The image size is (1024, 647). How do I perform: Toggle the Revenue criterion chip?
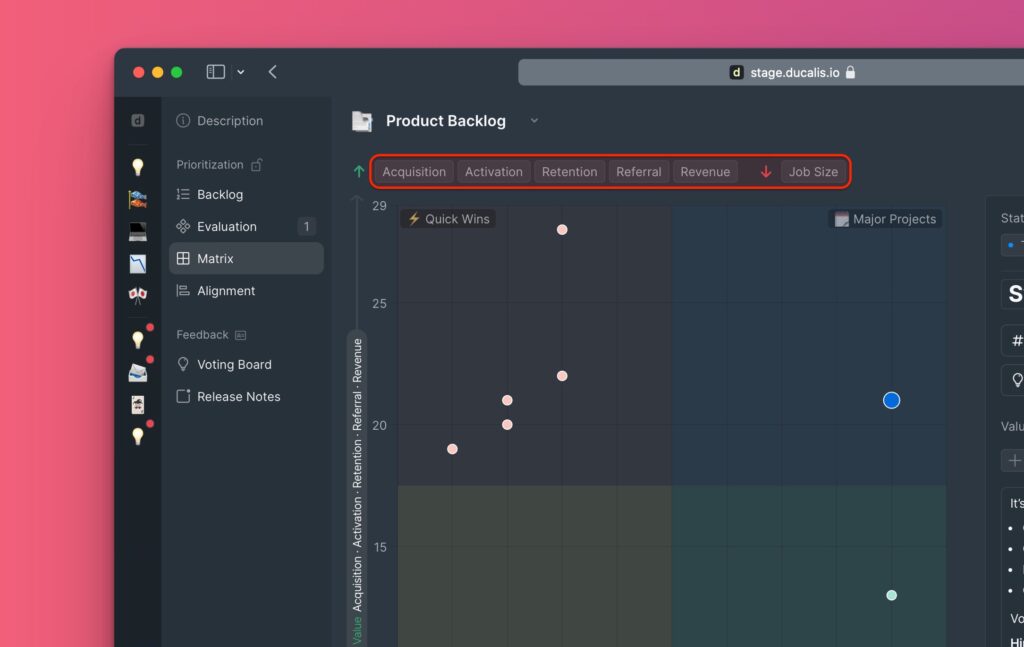tap(705, 172)
